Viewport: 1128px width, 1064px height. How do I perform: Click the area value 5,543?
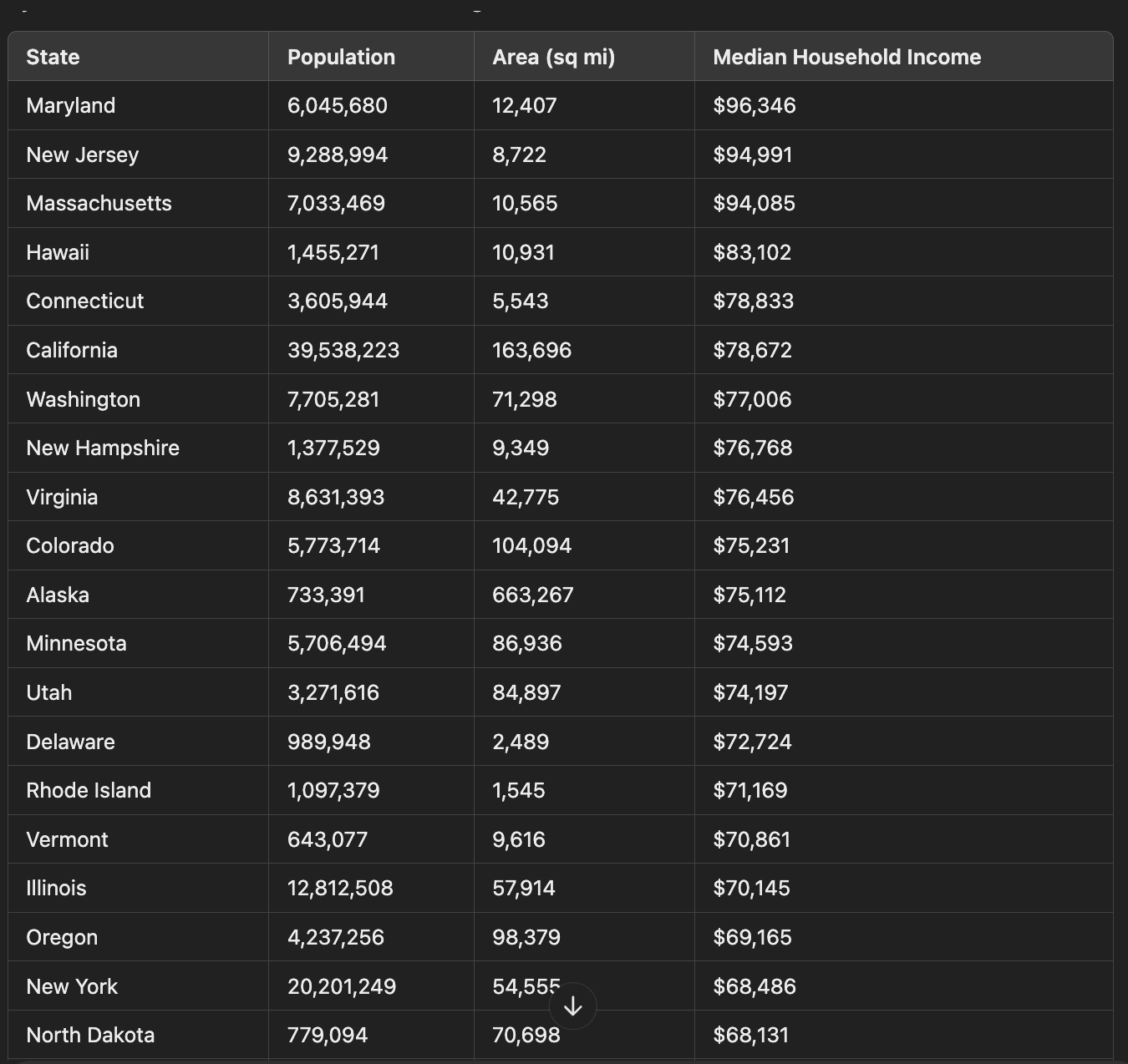pos(521,301)
